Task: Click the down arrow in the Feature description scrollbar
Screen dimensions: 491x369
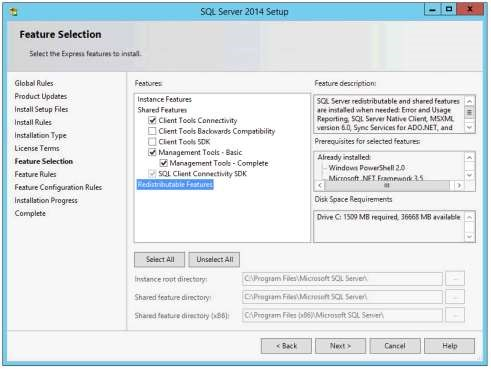Action: [469, 127]
